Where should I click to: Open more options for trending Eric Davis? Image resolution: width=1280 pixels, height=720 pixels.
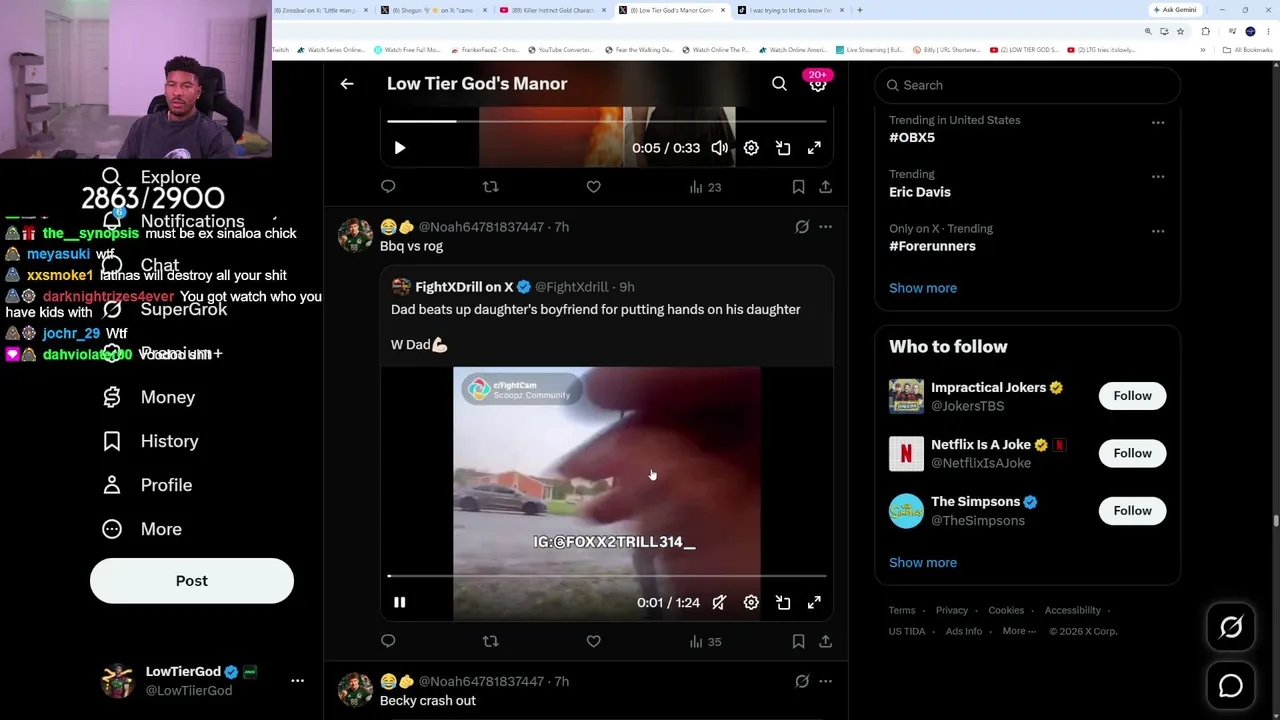tap(1157, 177)
